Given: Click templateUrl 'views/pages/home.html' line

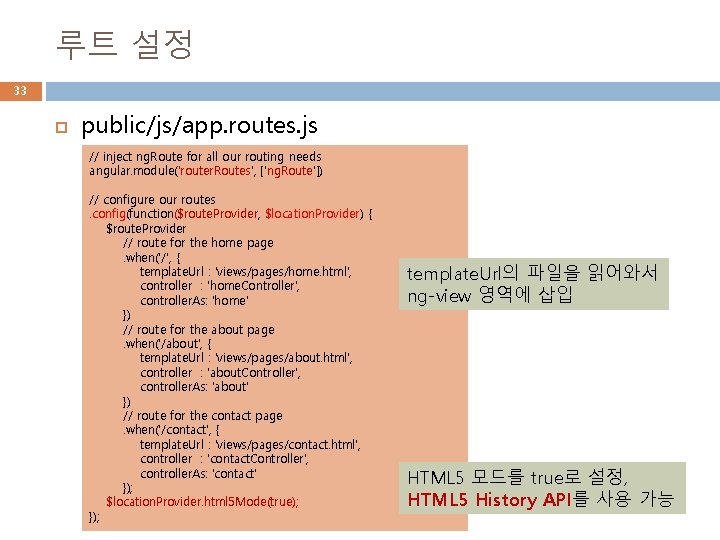Looking at the screenshot, I should click(x=246, y=272).
